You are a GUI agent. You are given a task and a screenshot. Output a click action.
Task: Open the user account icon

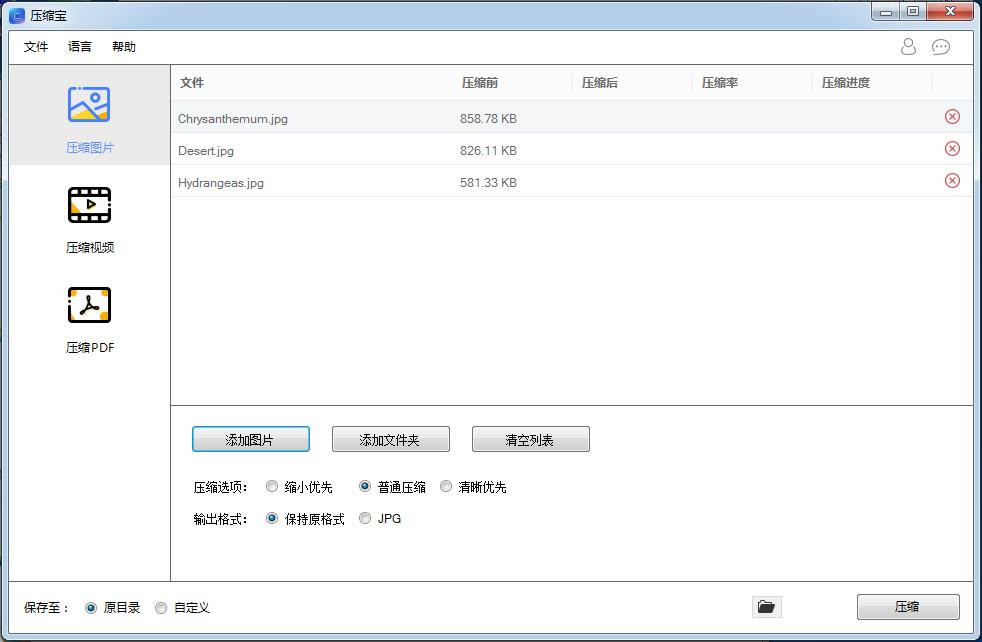point(908,46)
